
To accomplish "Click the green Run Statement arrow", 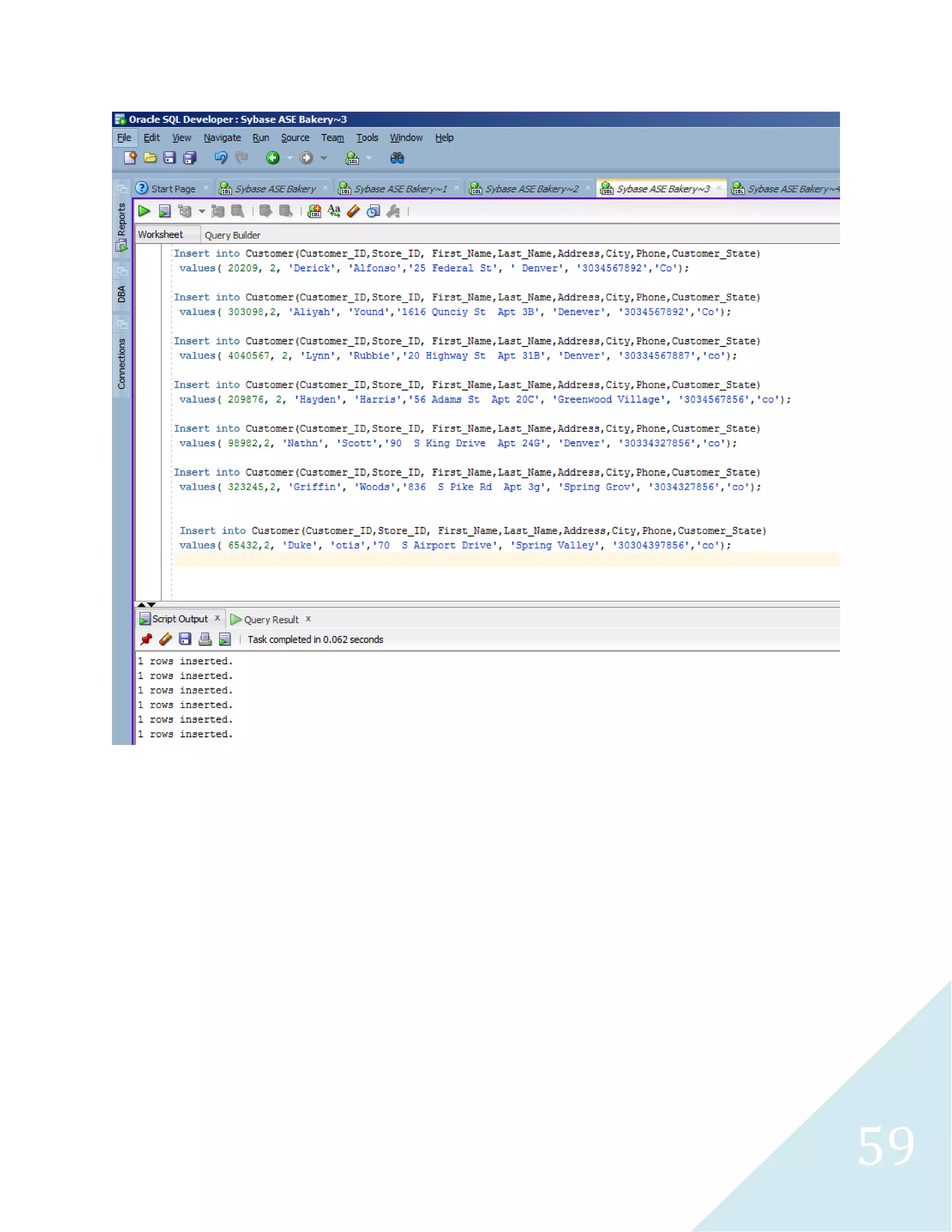I will pos(145,211).
